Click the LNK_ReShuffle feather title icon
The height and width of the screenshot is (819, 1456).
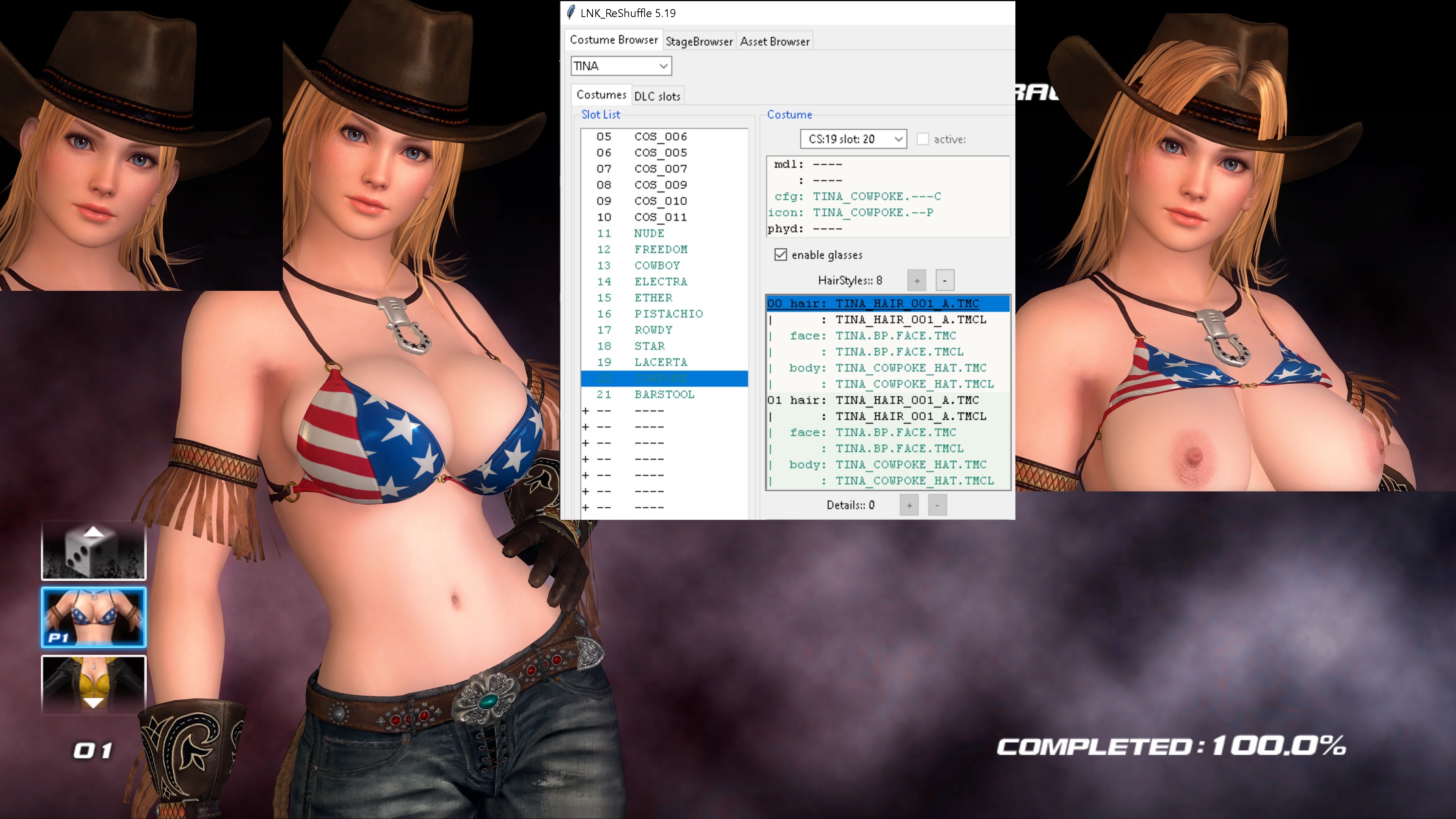tap(571, 13)
